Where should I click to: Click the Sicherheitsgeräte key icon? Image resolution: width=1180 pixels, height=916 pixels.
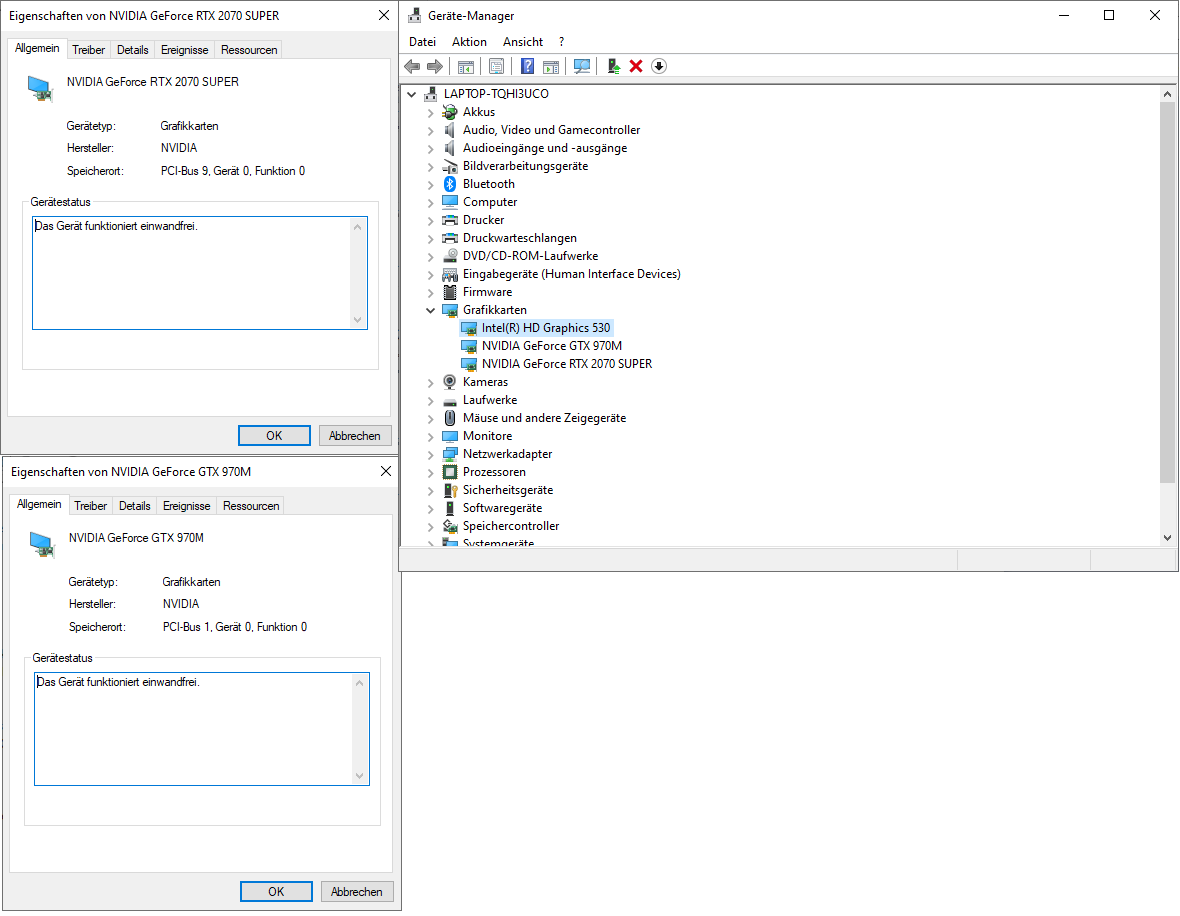pyautogui.click(x=450, y=491)
